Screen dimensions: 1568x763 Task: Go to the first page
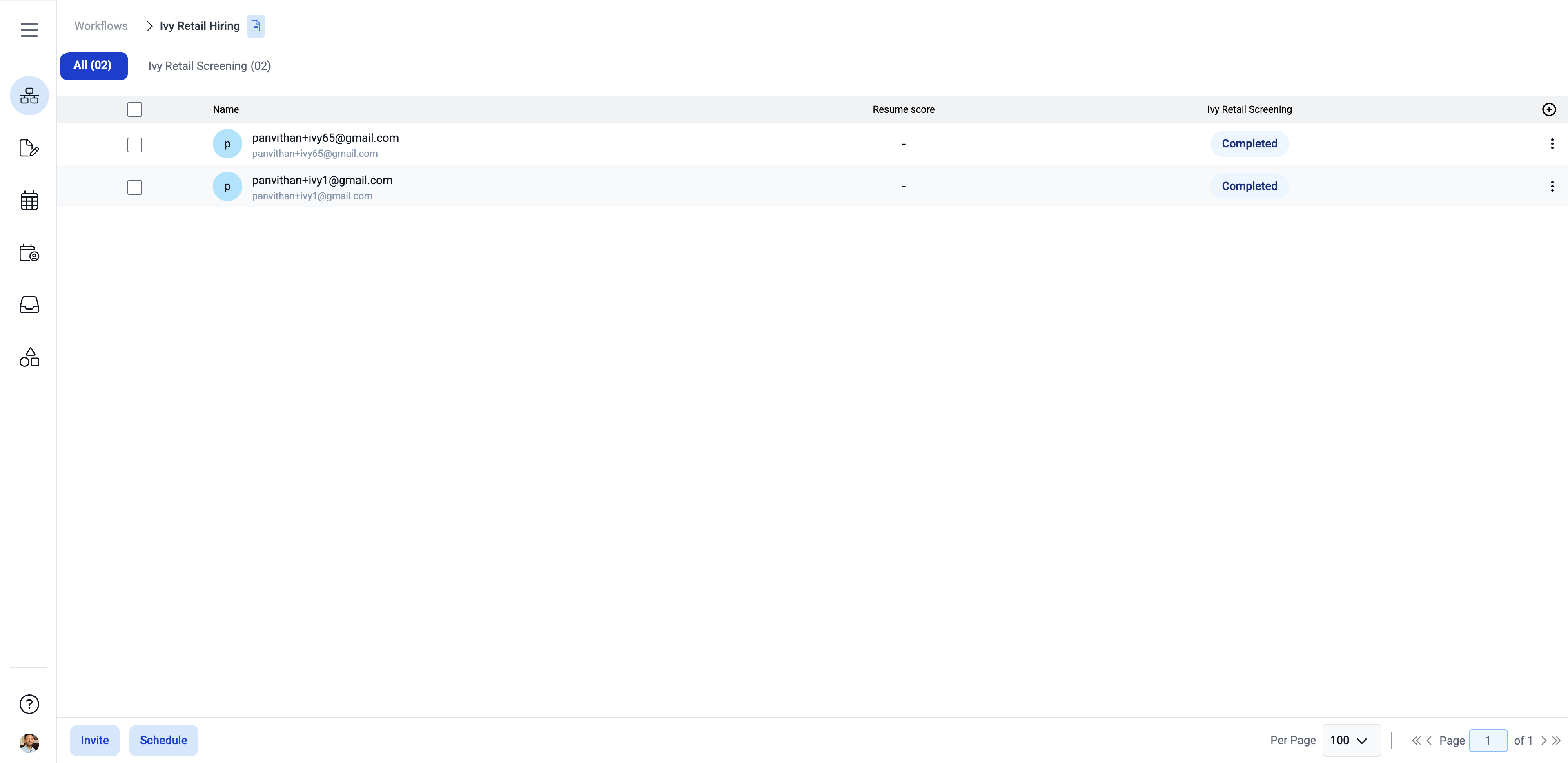pos(1417,741)
